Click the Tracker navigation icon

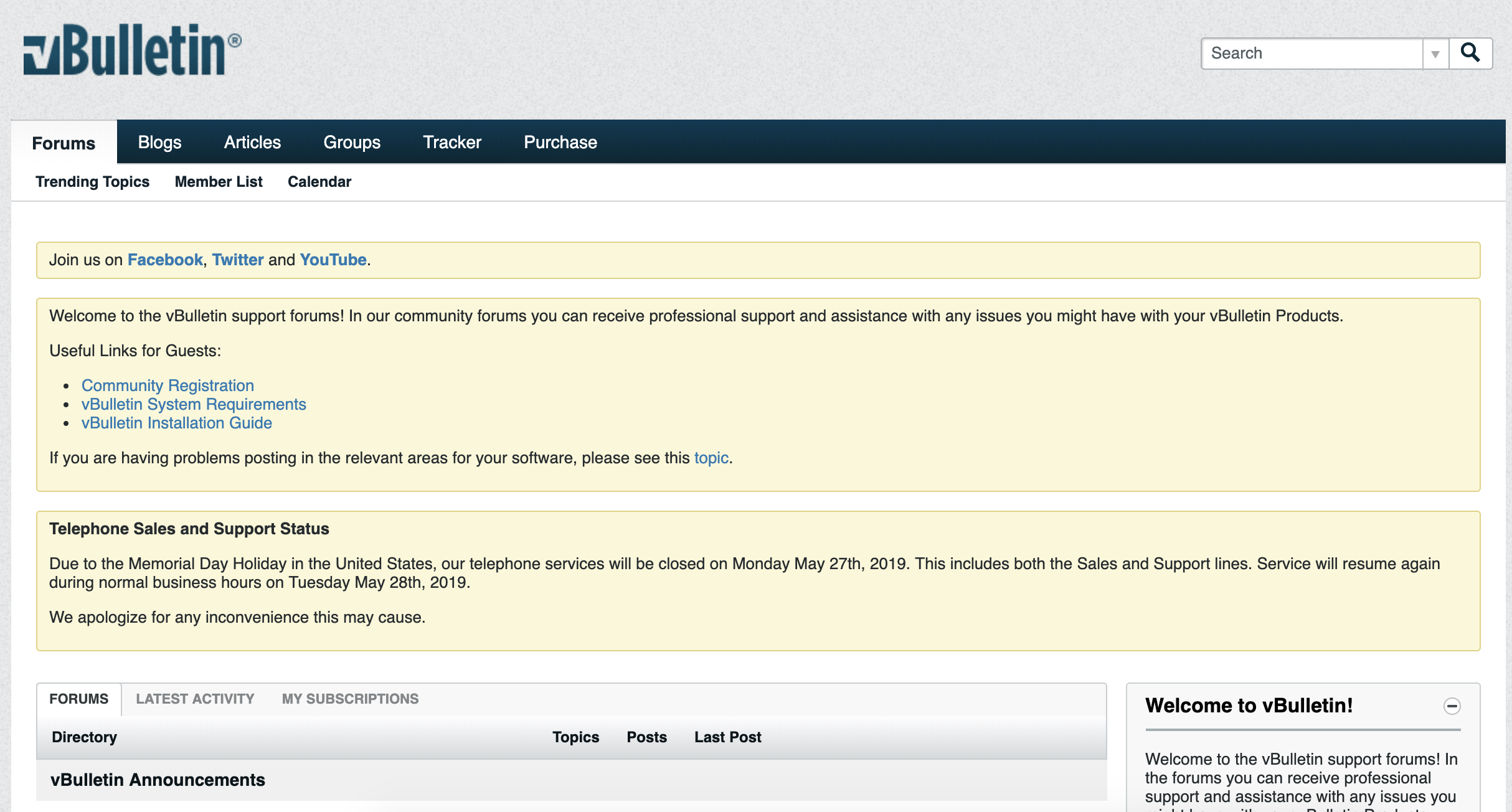click(x=452, y=141)
